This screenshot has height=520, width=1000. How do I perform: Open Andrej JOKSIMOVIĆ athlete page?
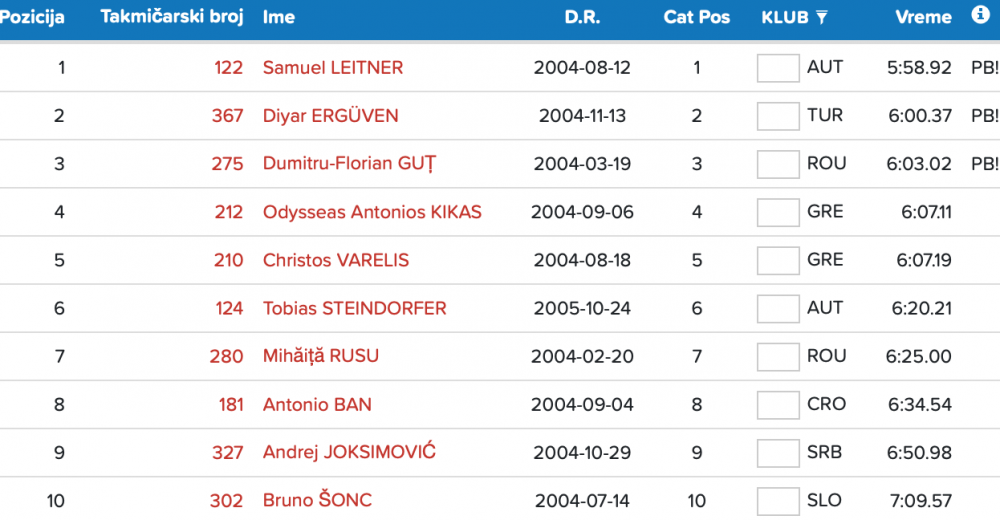click(x=349, y=452)
